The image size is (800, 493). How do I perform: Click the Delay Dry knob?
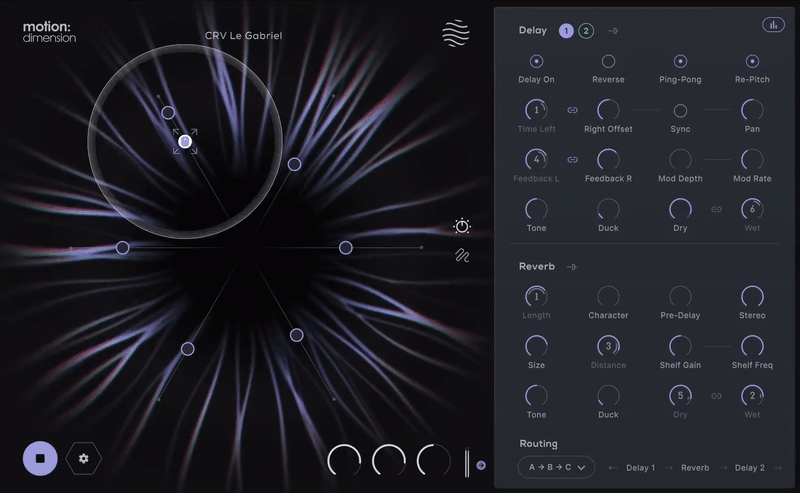(x=680, y=209)
